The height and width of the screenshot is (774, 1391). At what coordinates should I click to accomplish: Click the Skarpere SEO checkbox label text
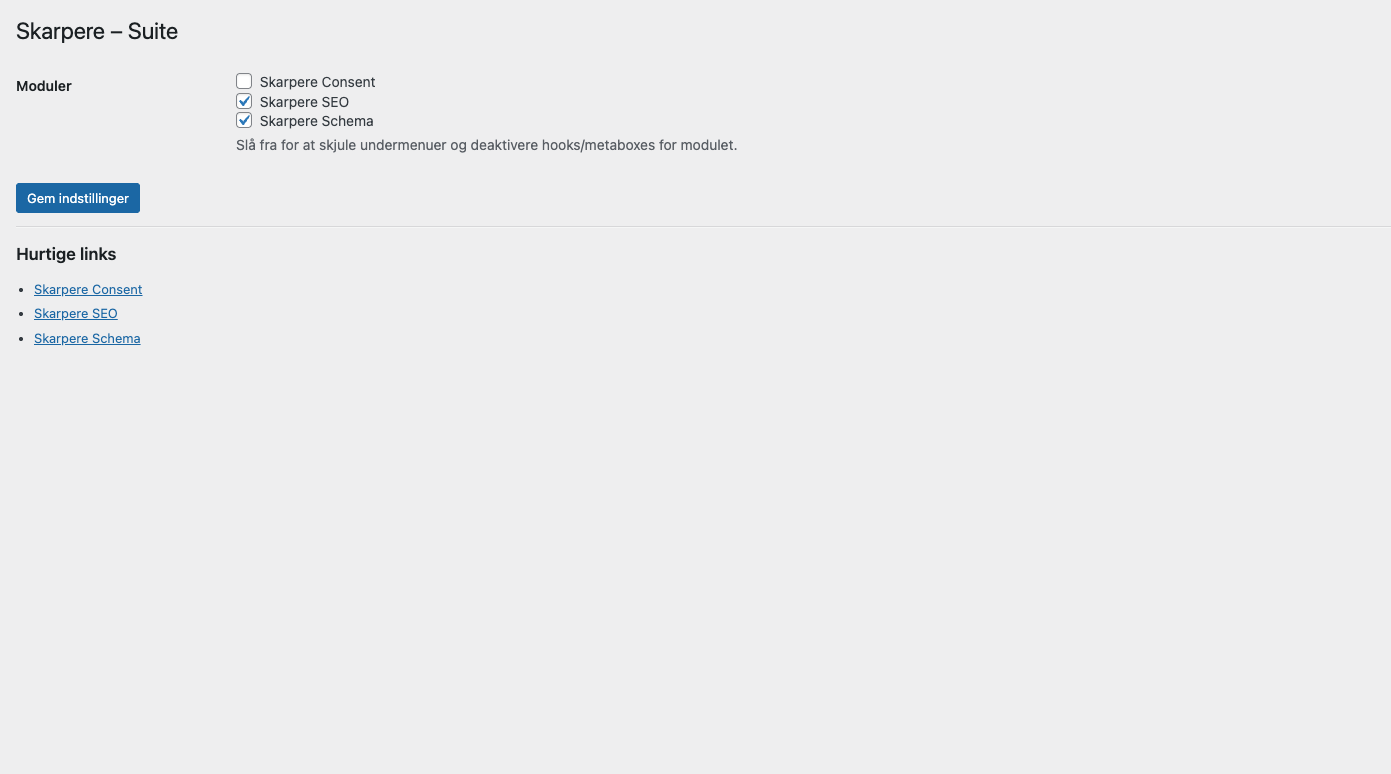click(x=304, y=102)
